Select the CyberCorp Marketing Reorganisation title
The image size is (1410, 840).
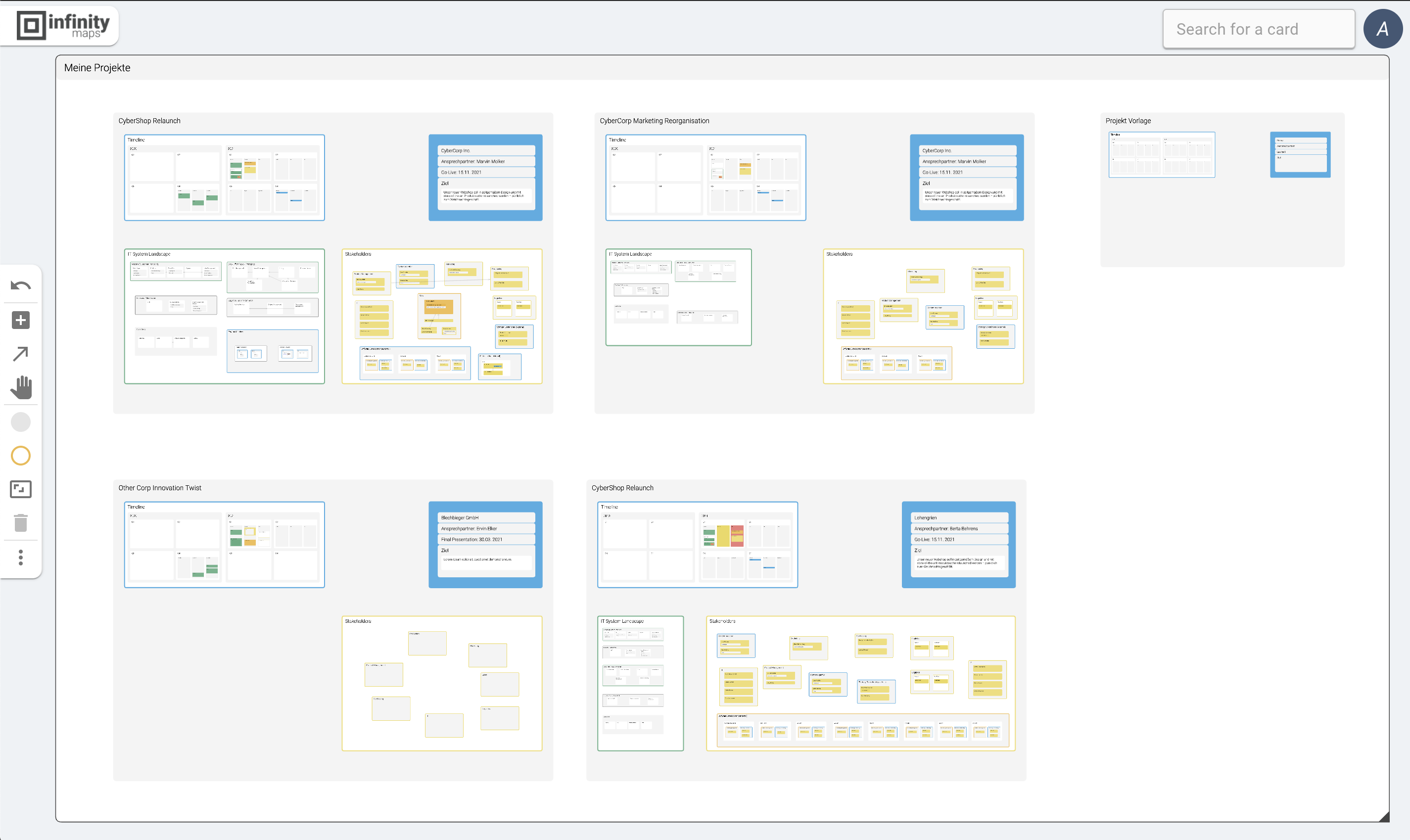tap(654, 121)
